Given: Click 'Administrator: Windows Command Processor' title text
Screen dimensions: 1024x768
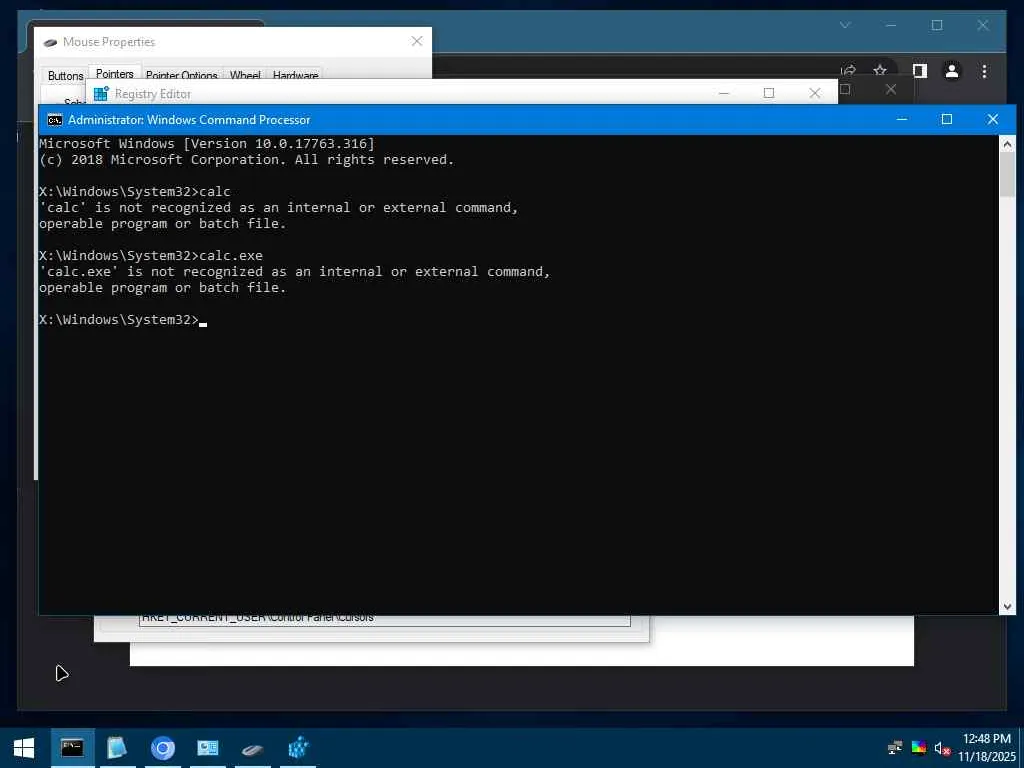Looking at the screenshot, I should click(189, 120).
